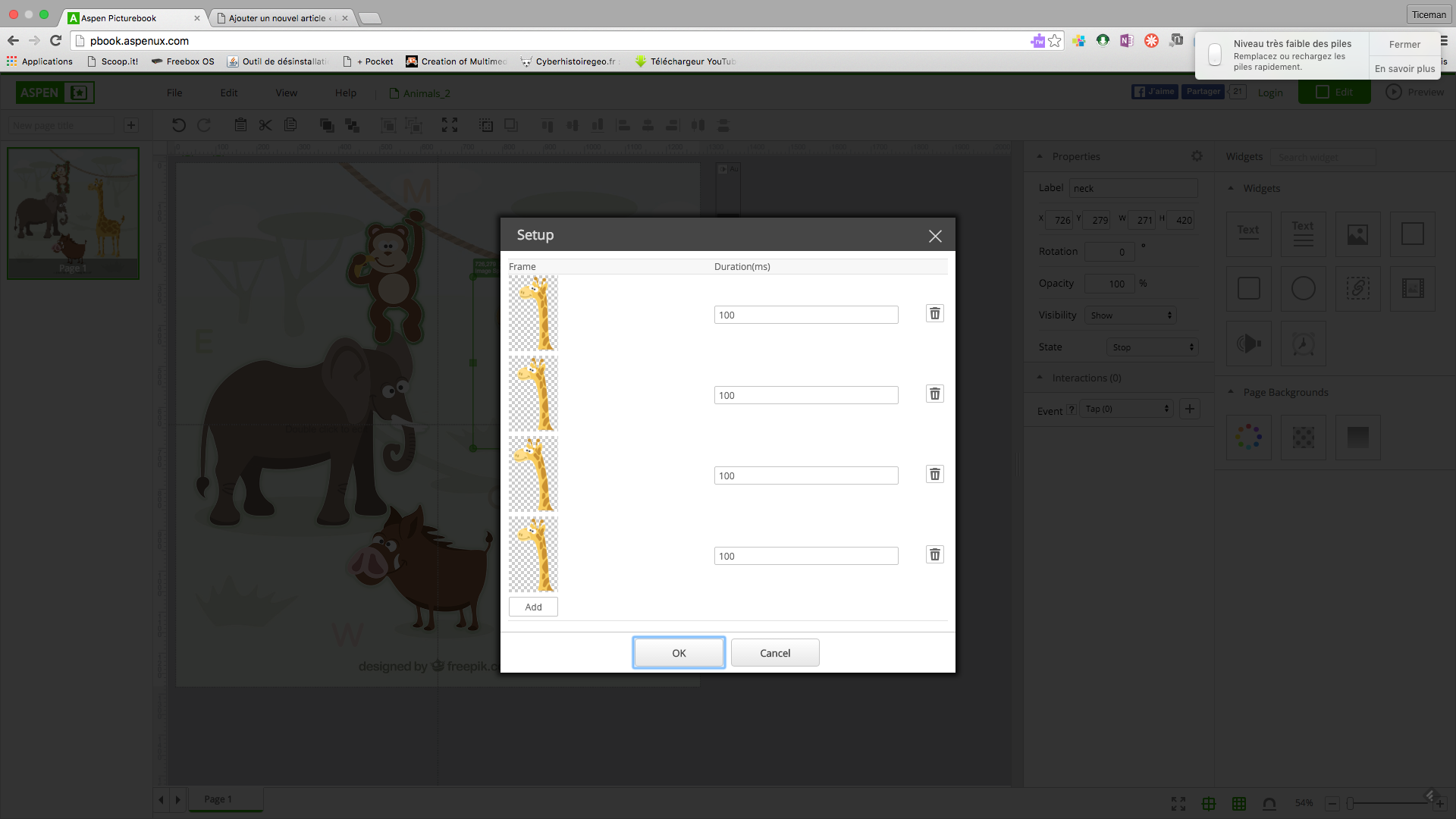Click the Copy icon in toolbar
Viewport: 1456px width, 819px height.
pos(290,125)
